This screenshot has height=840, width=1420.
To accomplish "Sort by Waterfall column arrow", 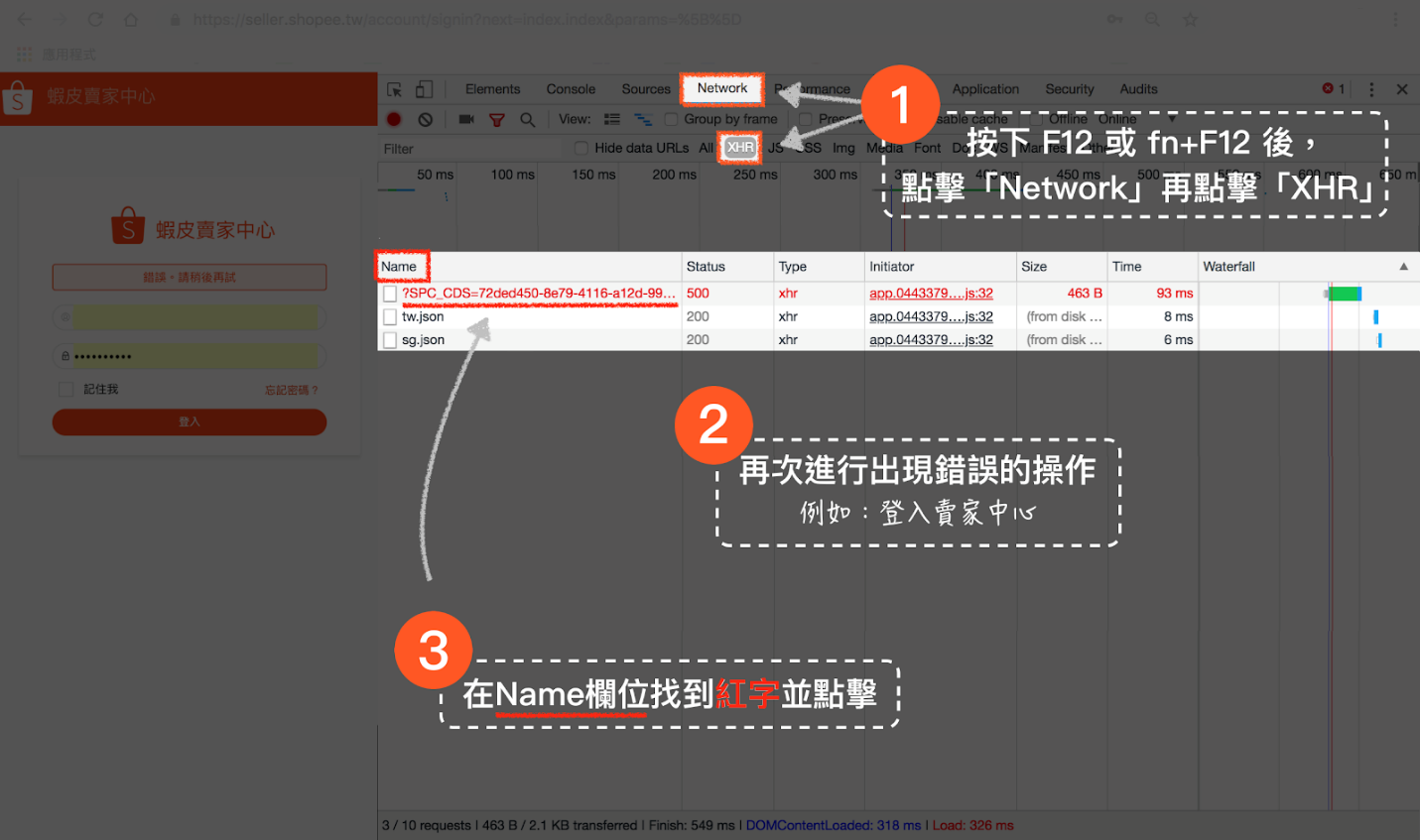I will pos(1403,267).
